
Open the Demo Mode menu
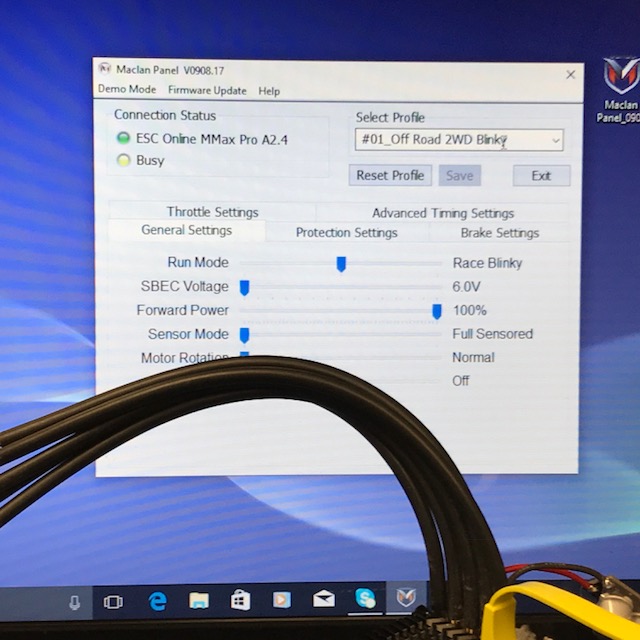pyautogui.click(x=126, y=90)
